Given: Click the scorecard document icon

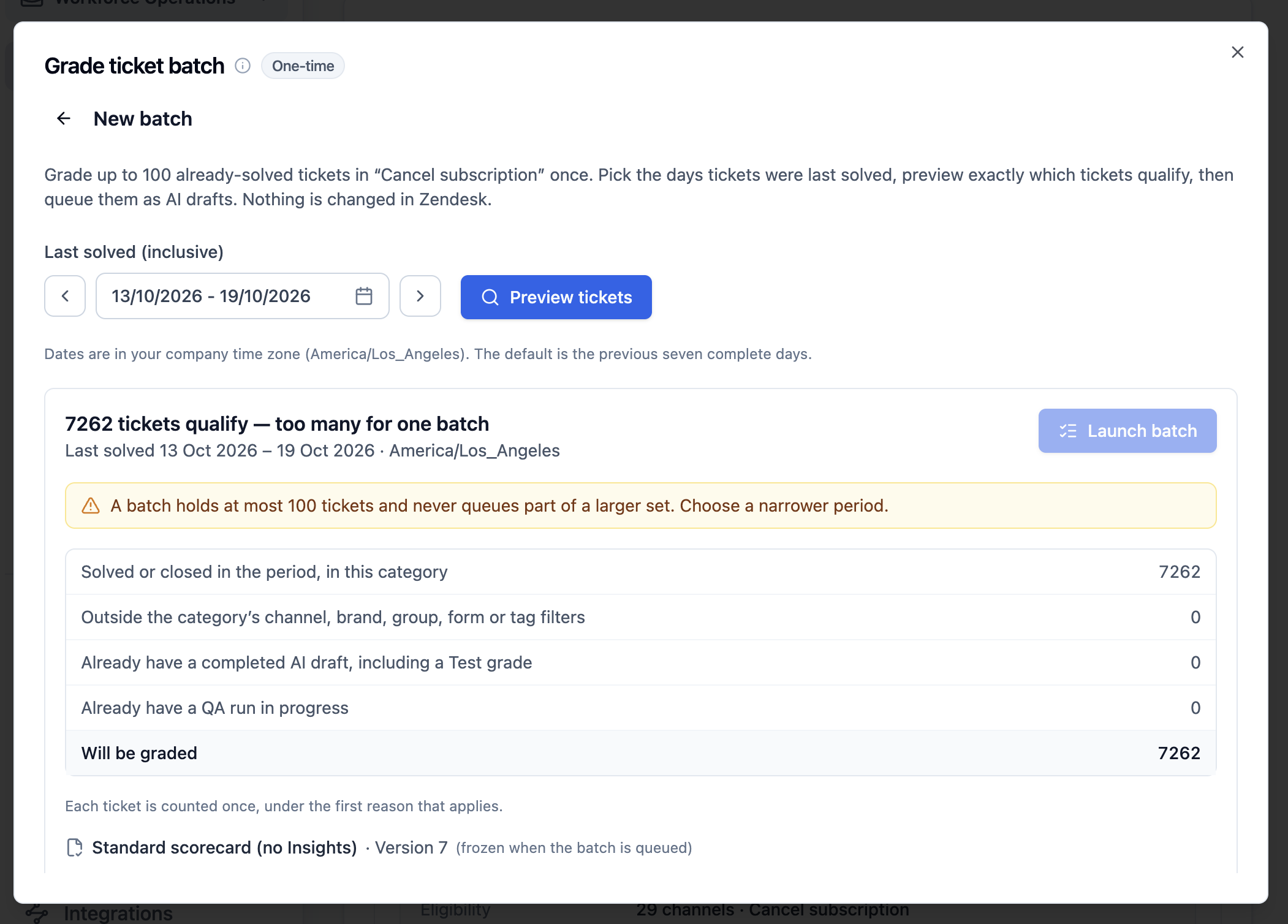Looking at the screenshot, I should 75,847.
